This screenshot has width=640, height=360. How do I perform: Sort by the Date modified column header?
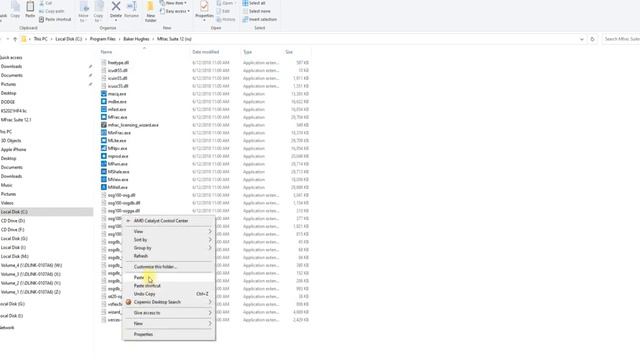[x=206, y=52]
